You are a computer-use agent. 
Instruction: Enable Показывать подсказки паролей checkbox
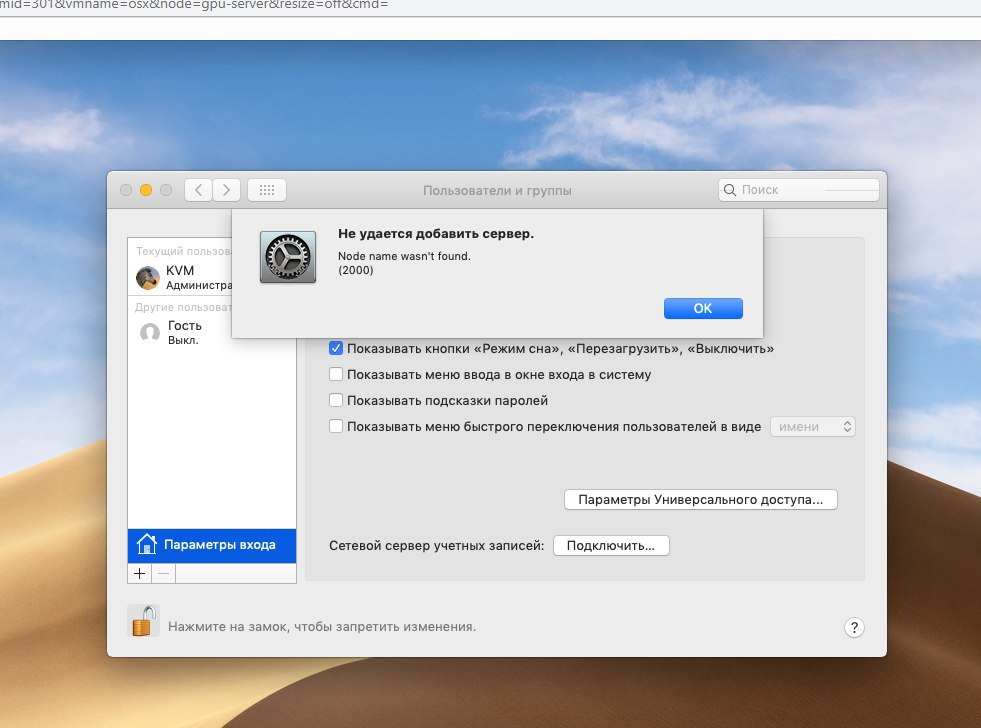click(336, 400)
